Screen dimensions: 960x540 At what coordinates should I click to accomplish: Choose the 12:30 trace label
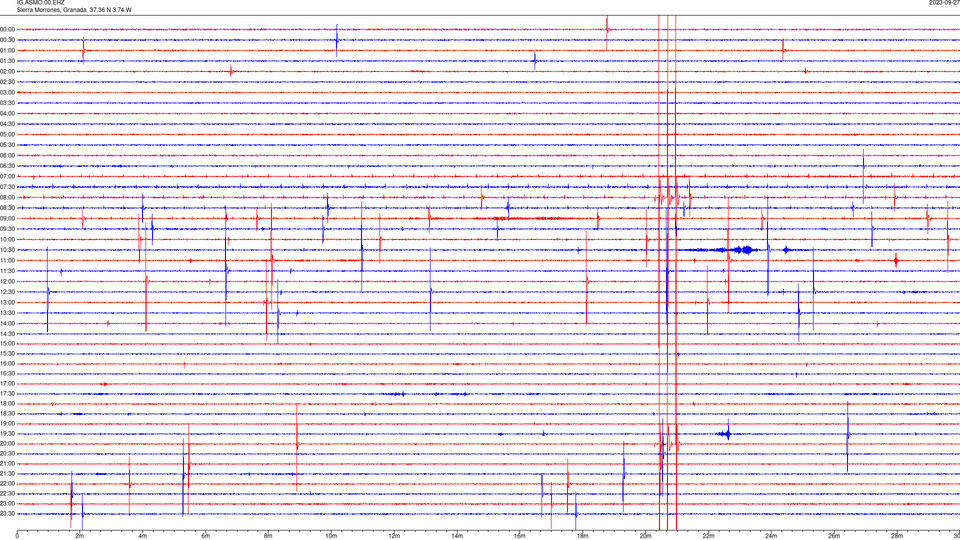coord(8,291)
